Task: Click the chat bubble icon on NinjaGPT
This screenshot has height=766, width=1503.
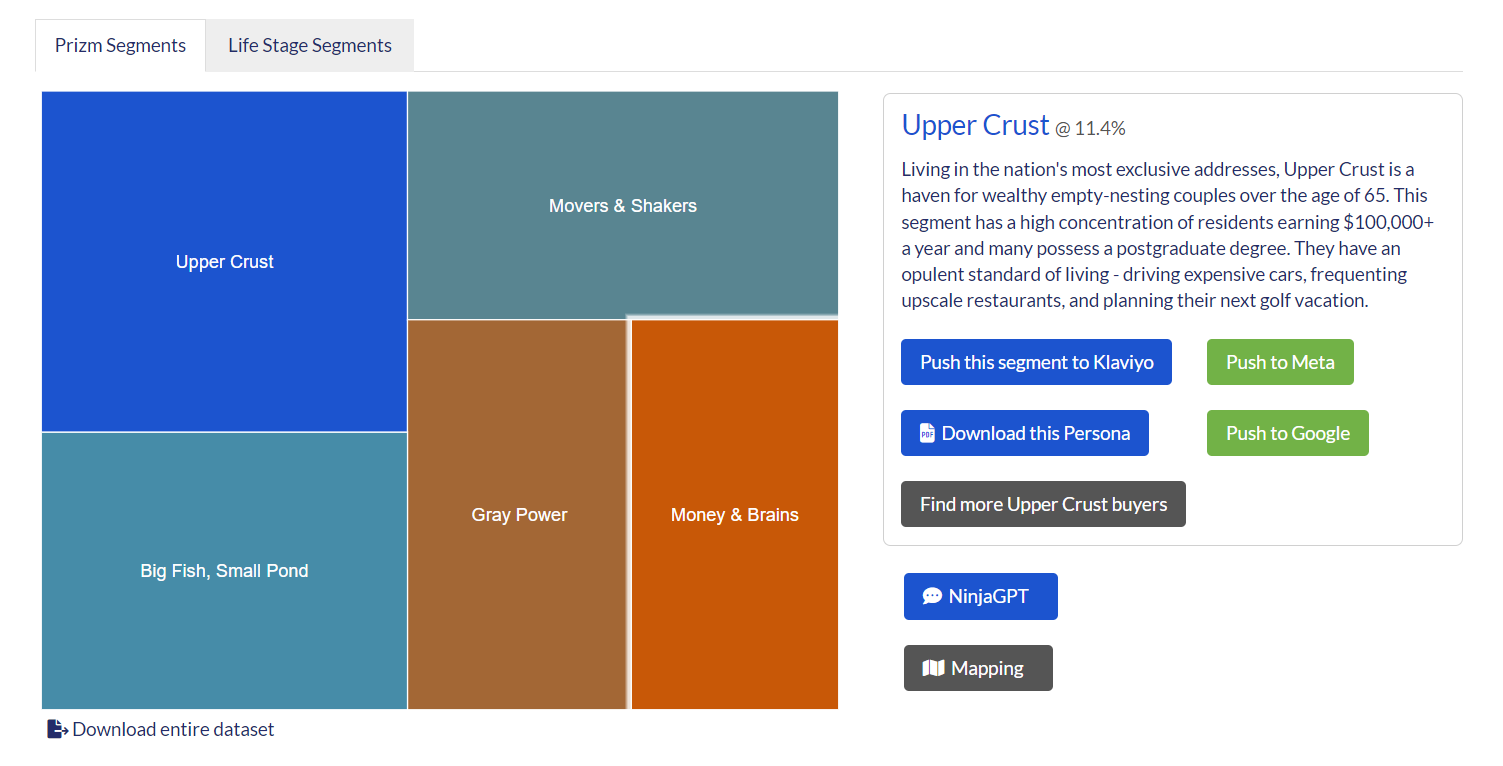Action: click(x=932, y=596)
